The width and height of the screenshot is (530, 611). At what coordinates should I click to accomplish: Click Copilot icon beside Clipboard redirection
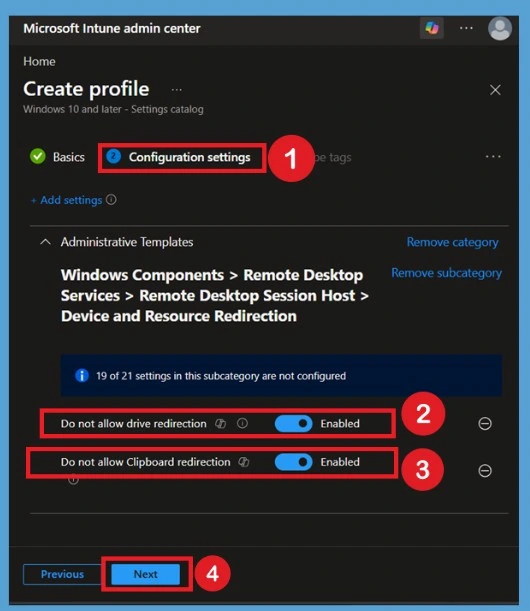pos(244,462)
